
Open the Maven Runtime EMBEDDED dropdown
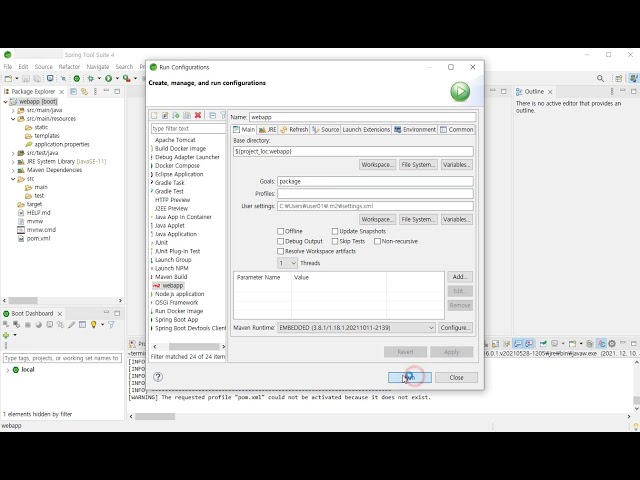(356, 327)
